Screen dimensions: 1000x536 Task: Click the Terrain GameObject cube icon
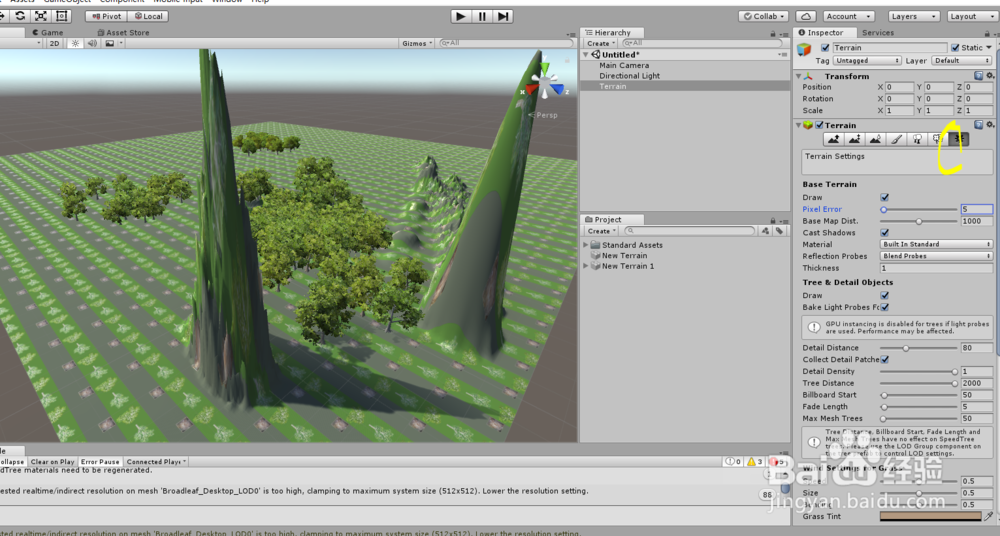click(x=804, y=49)
